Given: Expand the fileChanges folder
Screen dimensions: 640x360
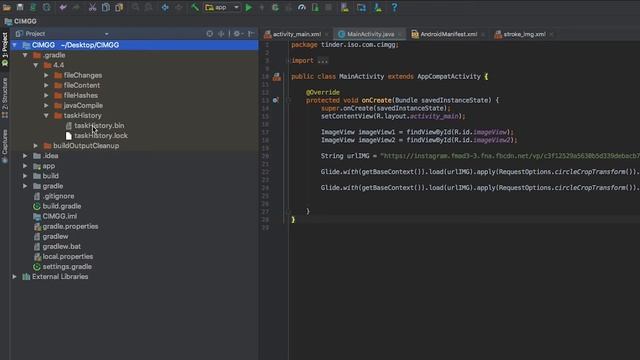Looking at the screenshot, I should pyautogui.click(x=46, y=75).
